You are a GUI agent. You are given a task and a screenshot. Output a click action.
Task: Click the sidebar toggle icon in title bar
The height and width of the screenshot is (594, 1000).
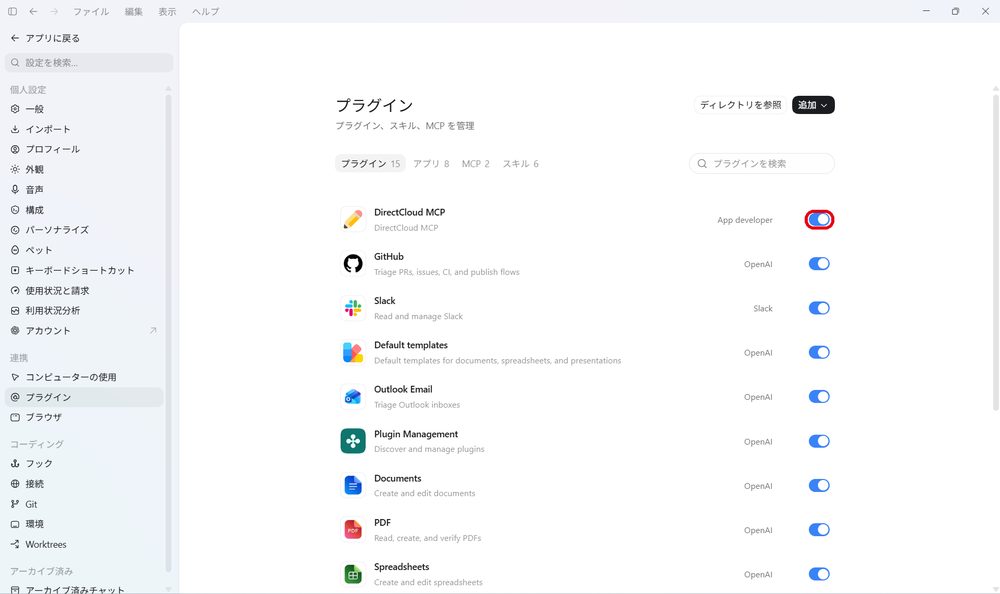click(12, 11)
